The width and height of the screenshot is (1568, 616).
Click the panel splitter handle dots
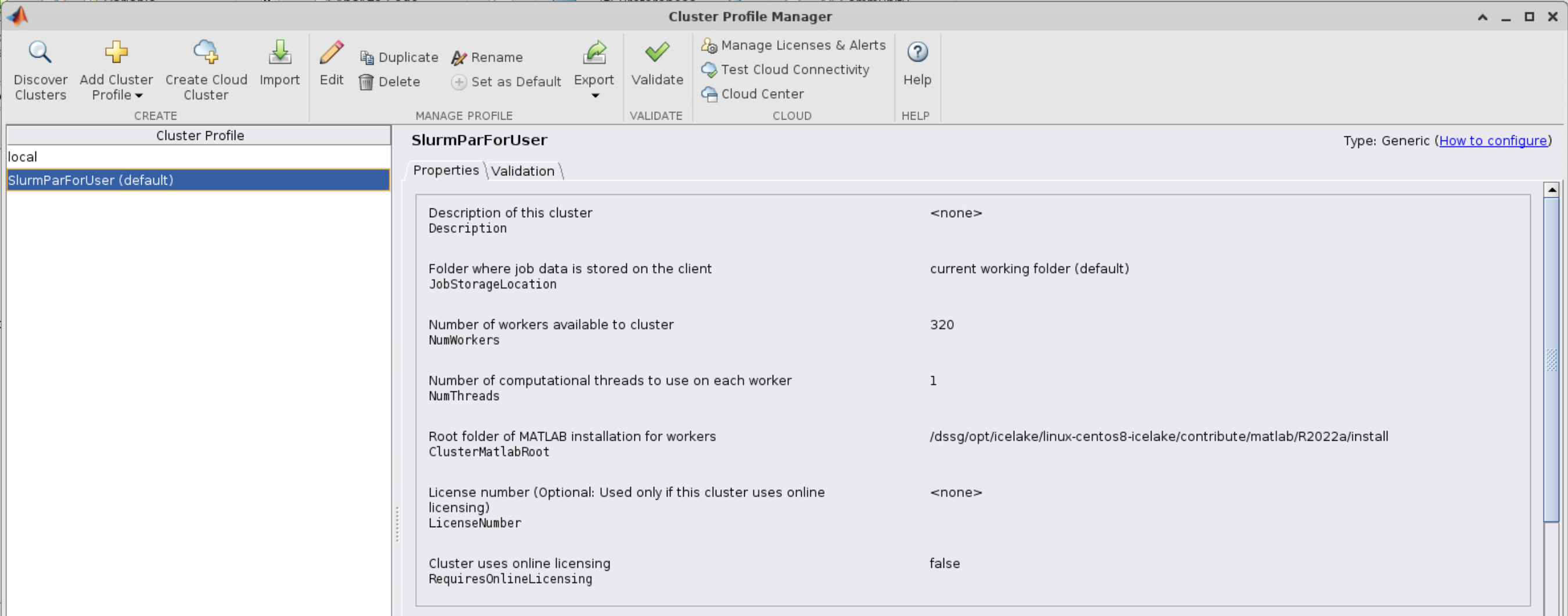(397, 524)
